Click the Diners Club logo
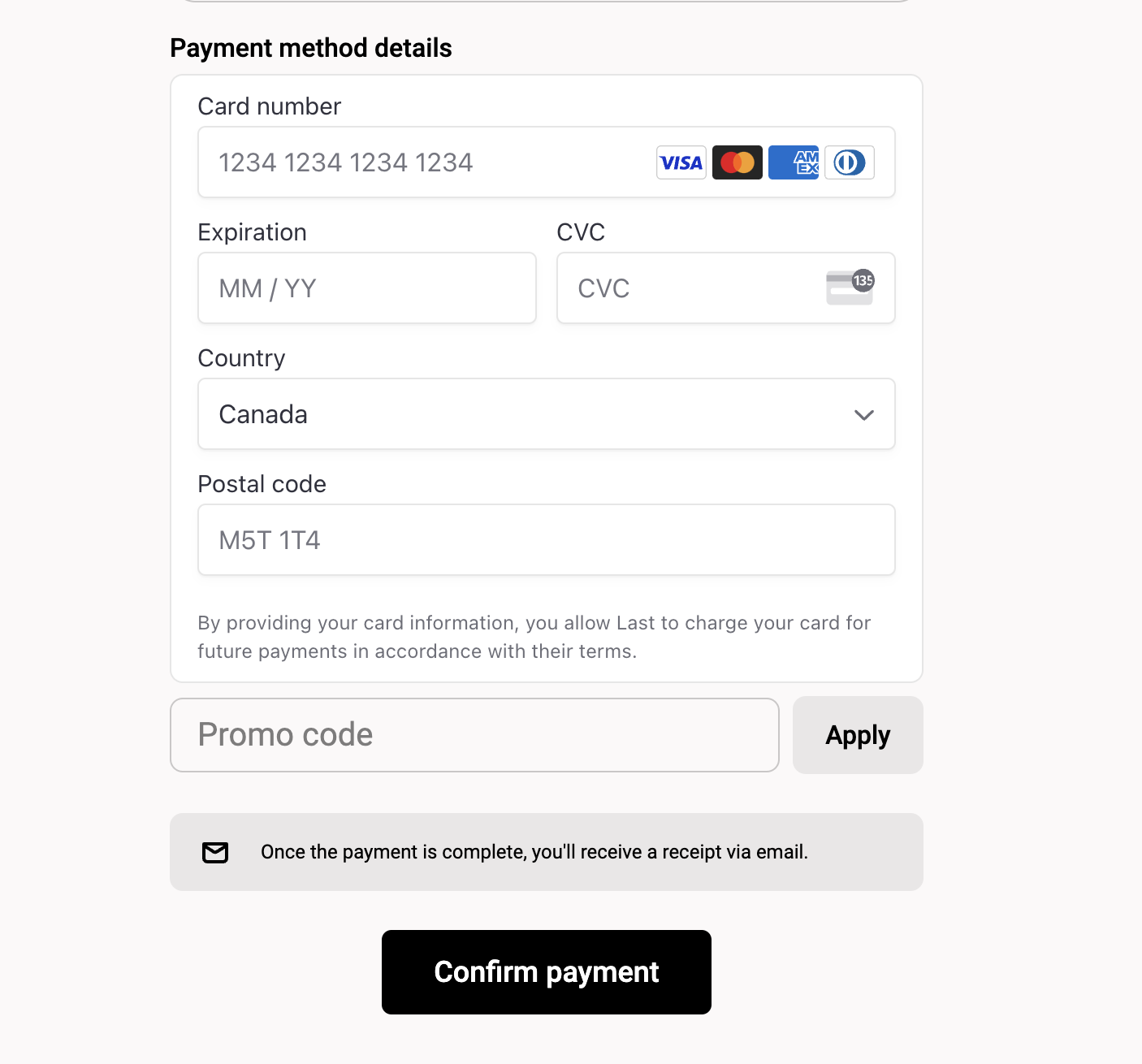1142x1064 pixels. [x=850, y=162]
